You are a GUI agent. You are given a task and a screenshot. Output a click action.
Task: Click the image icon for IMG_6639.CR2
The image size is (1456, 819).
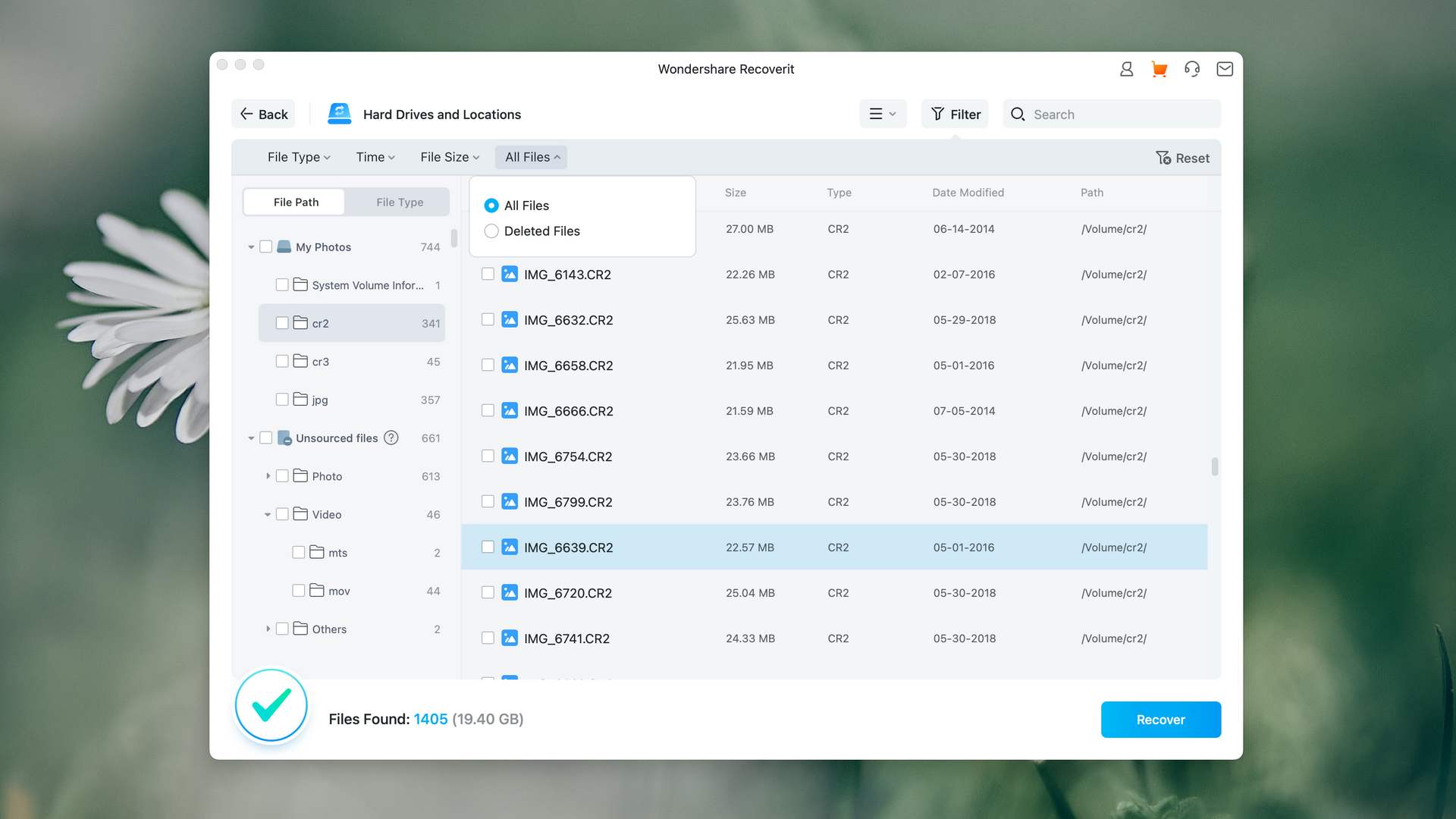tap(510, 547)
